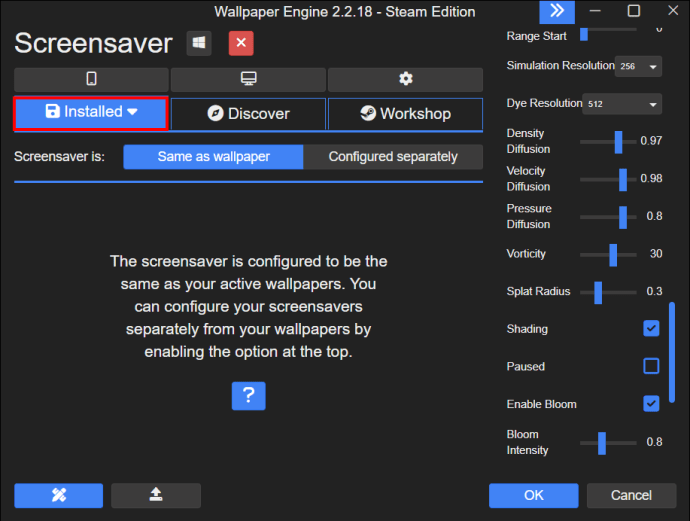Adjust the Bloom Intensity slider

click(608, 443)
